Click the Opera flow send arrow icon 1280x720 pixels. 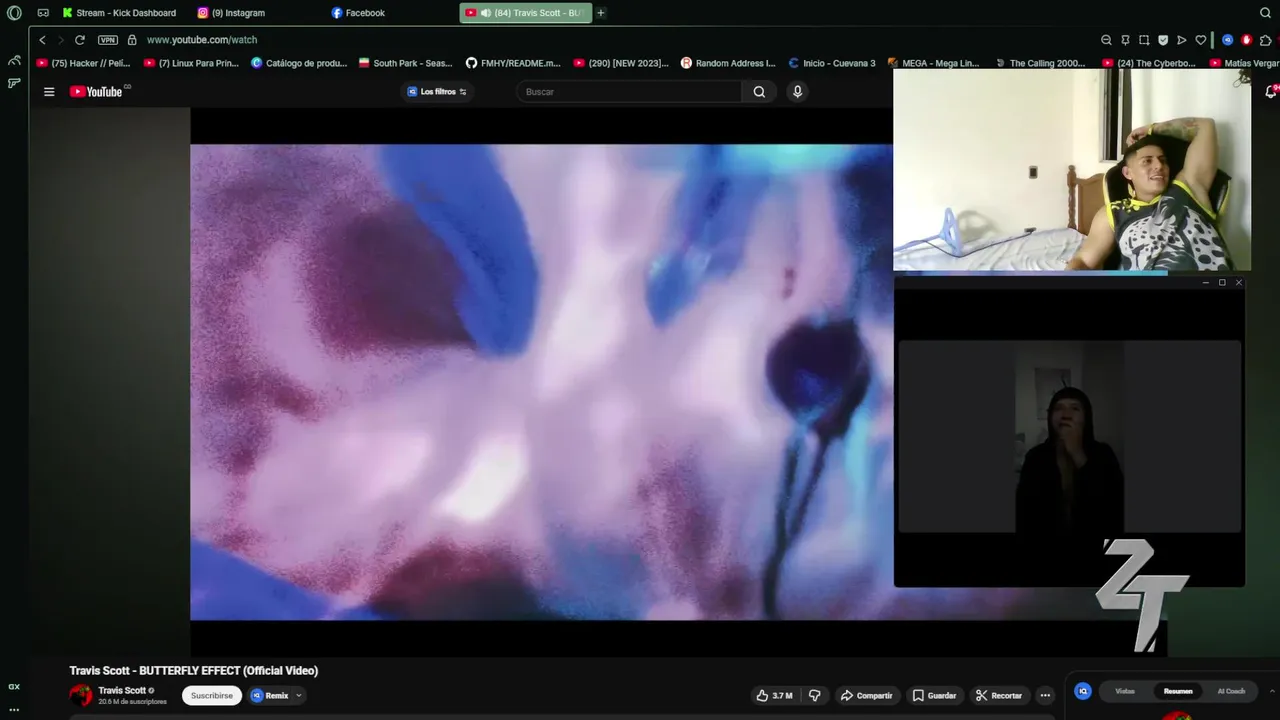(x=1182, y=40)
